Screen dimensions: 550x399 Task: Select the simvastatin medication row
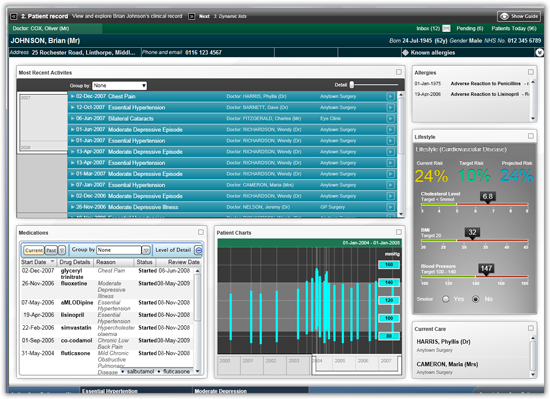(x=106, y=331)
